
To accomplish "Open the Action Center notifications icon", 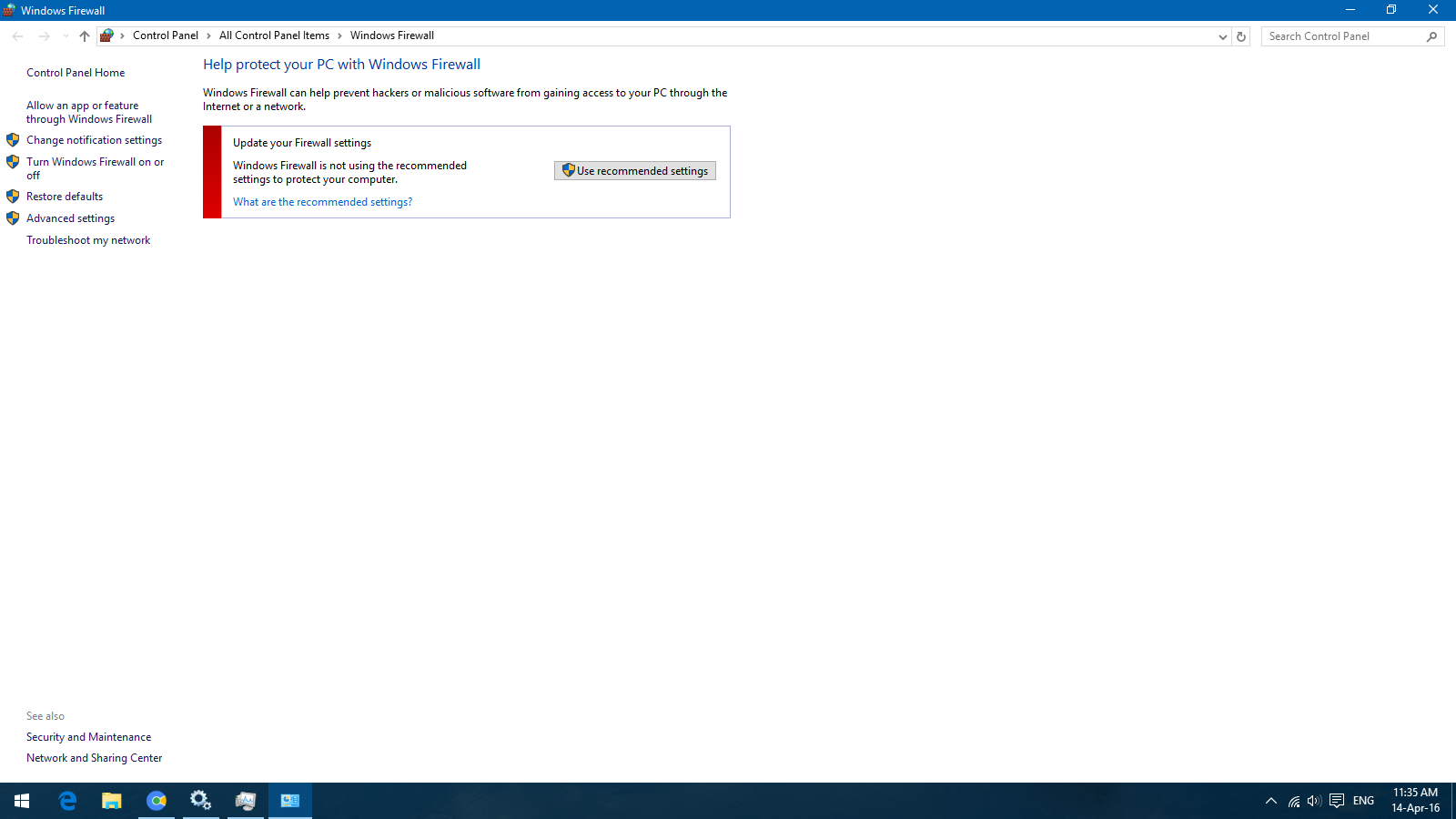I will (x=1337, y=801).
